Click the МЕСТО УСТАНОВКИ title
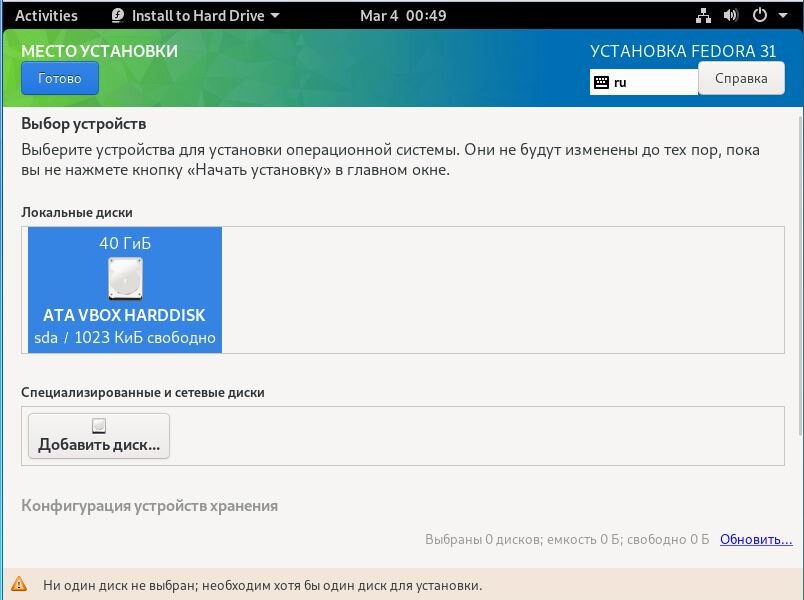 point(99,51)
